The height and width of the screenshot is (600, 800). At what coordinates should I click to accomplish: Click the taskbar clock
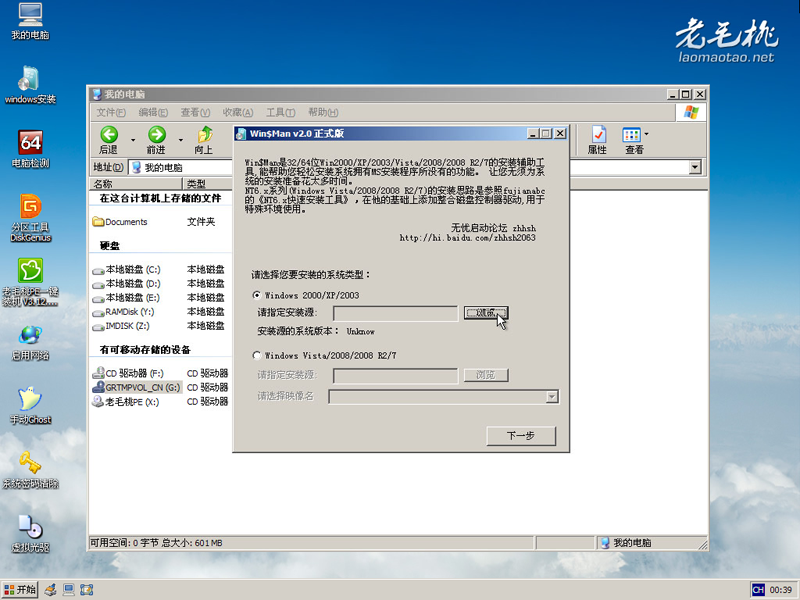[x=781, y=590]
